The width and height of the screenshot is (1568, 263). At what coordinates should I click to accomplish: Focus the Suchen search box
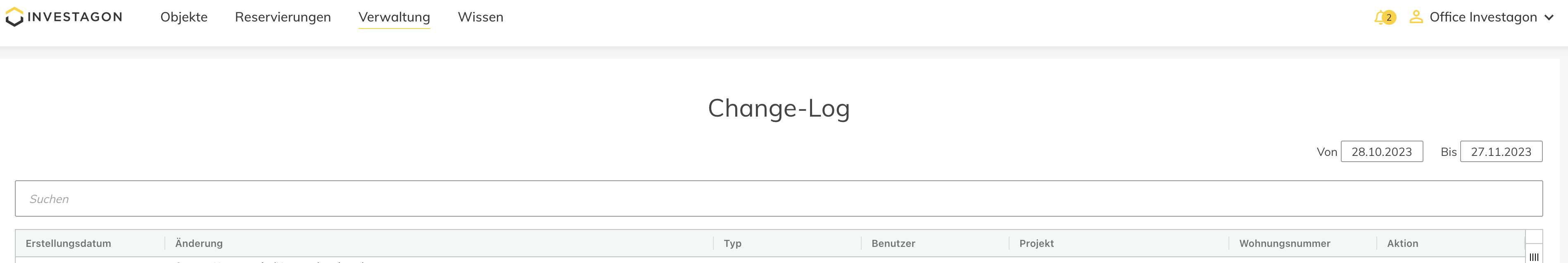[x=779, y=198]
